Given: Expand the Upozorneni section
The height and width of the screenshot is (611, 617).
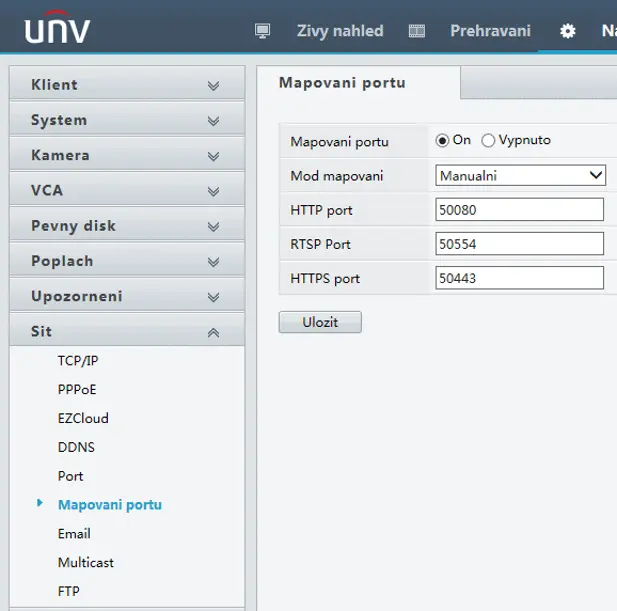Looking at the screenshot, I should (127, 296).
